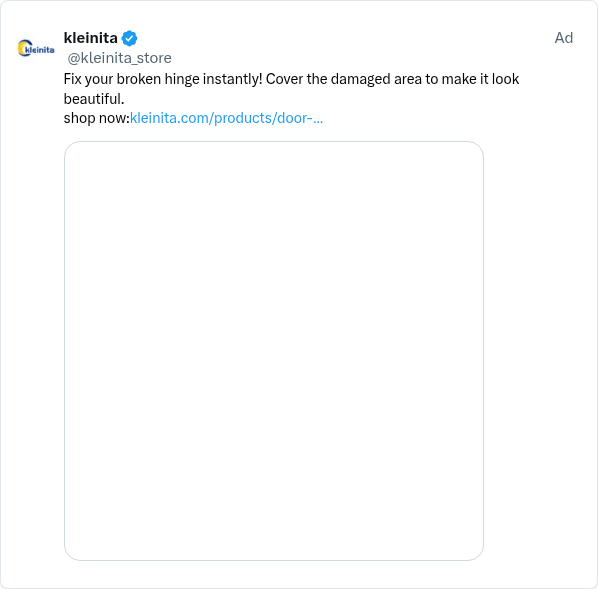
Task: Click the promoted post's blank image area
Action: (x=274, y=351)
